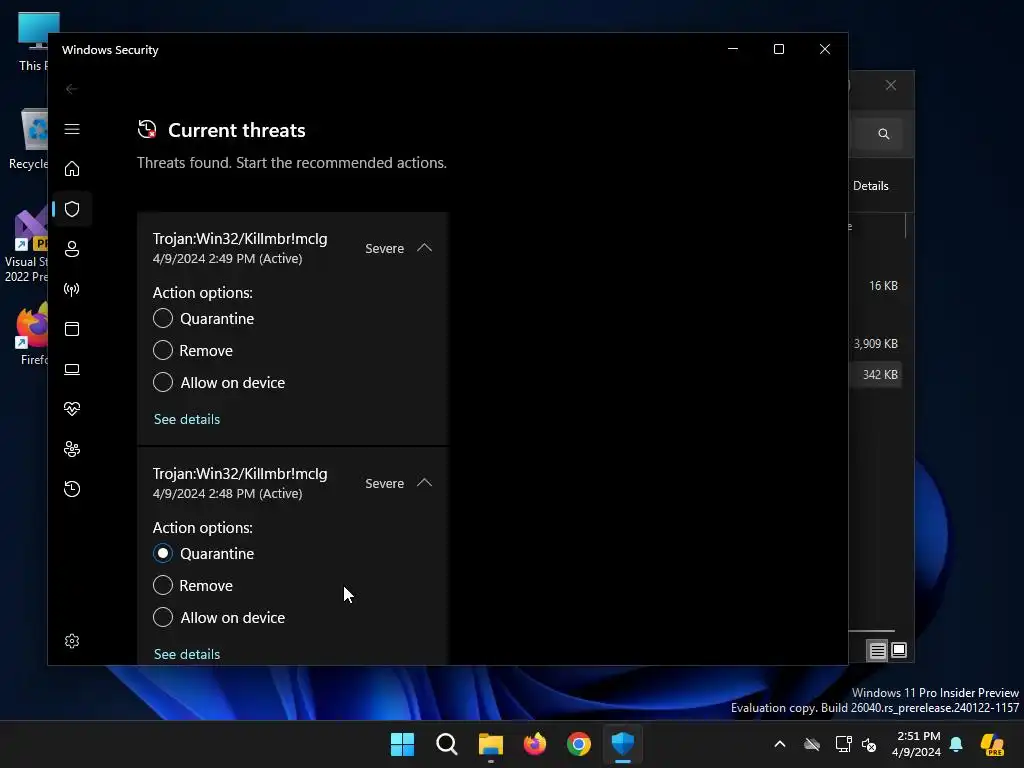Click the back arrow in Windows Security

pyautogui.click(x=72, y=89)
